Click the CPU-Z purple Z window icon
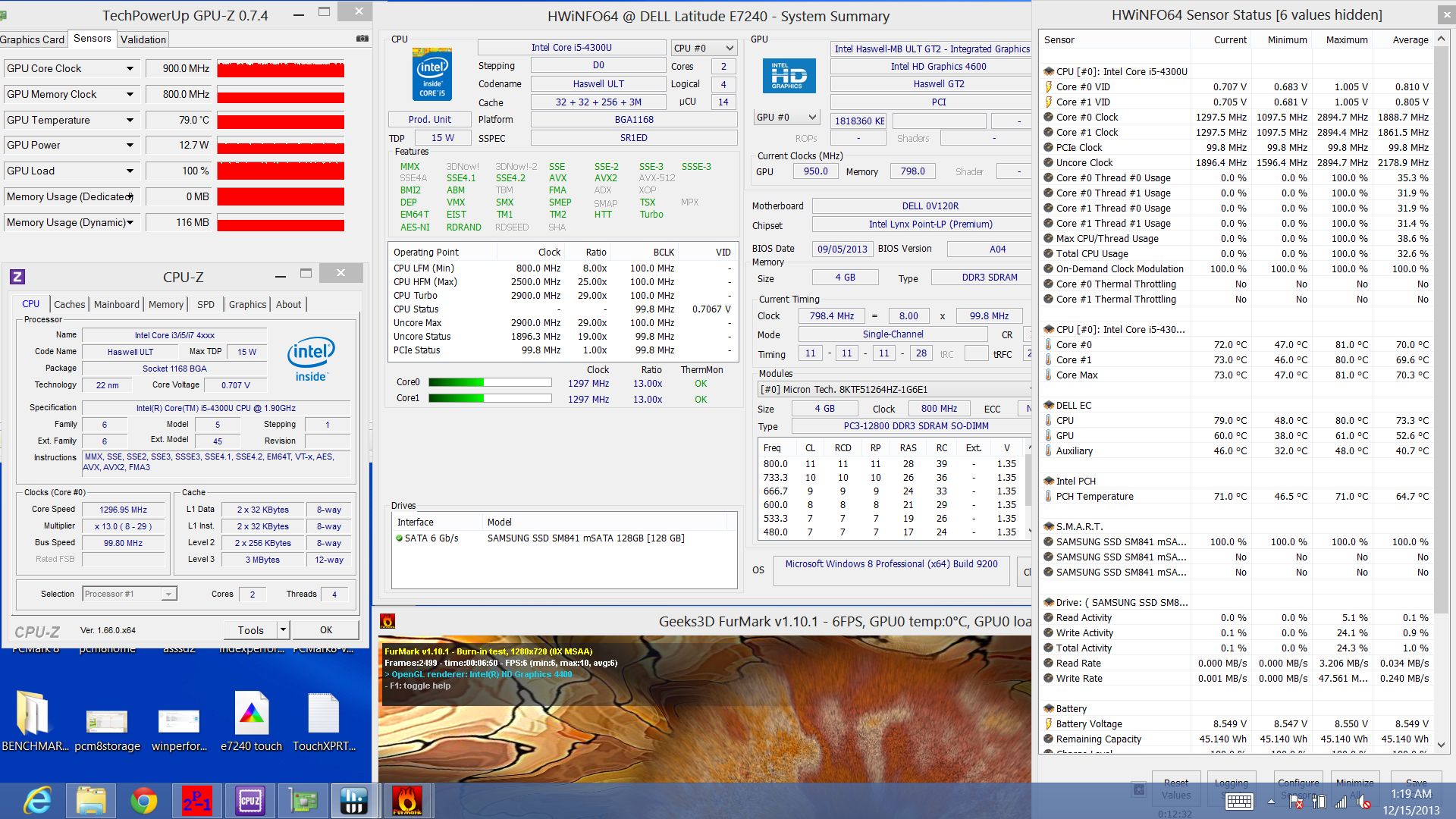 point(17,277)
